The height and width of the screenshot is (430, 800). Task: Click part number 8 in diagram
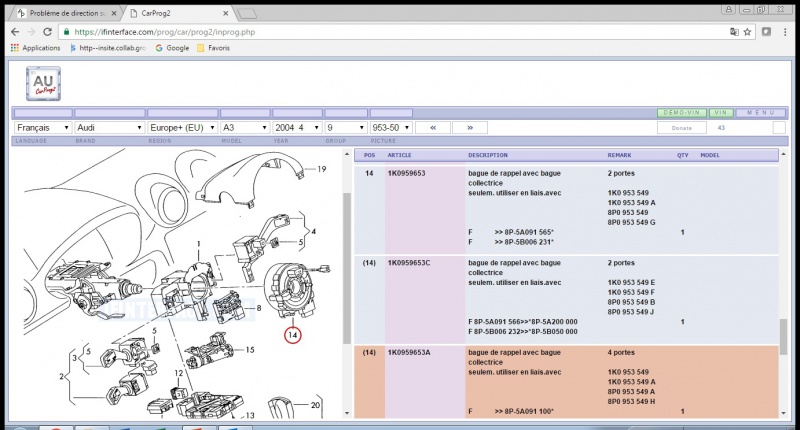tap(259, 308)
